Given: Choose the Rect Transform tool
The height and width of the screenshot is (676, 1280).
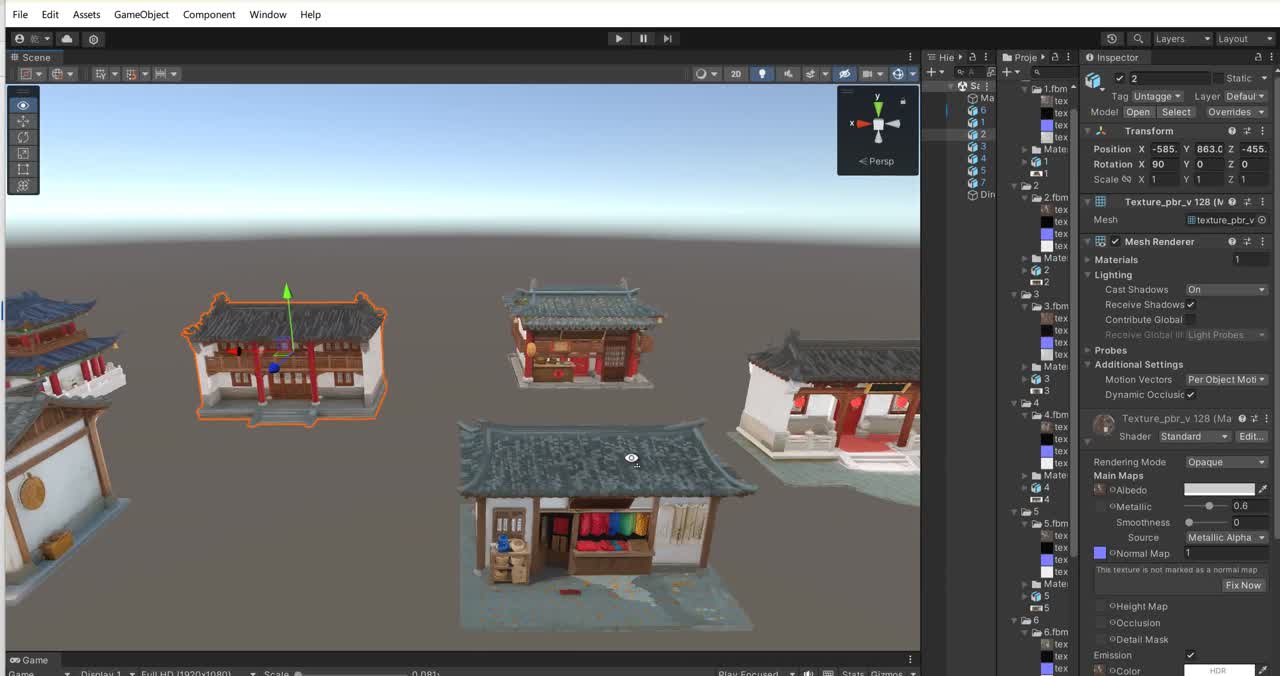Looking at the screenshot, I should [23, 168].
